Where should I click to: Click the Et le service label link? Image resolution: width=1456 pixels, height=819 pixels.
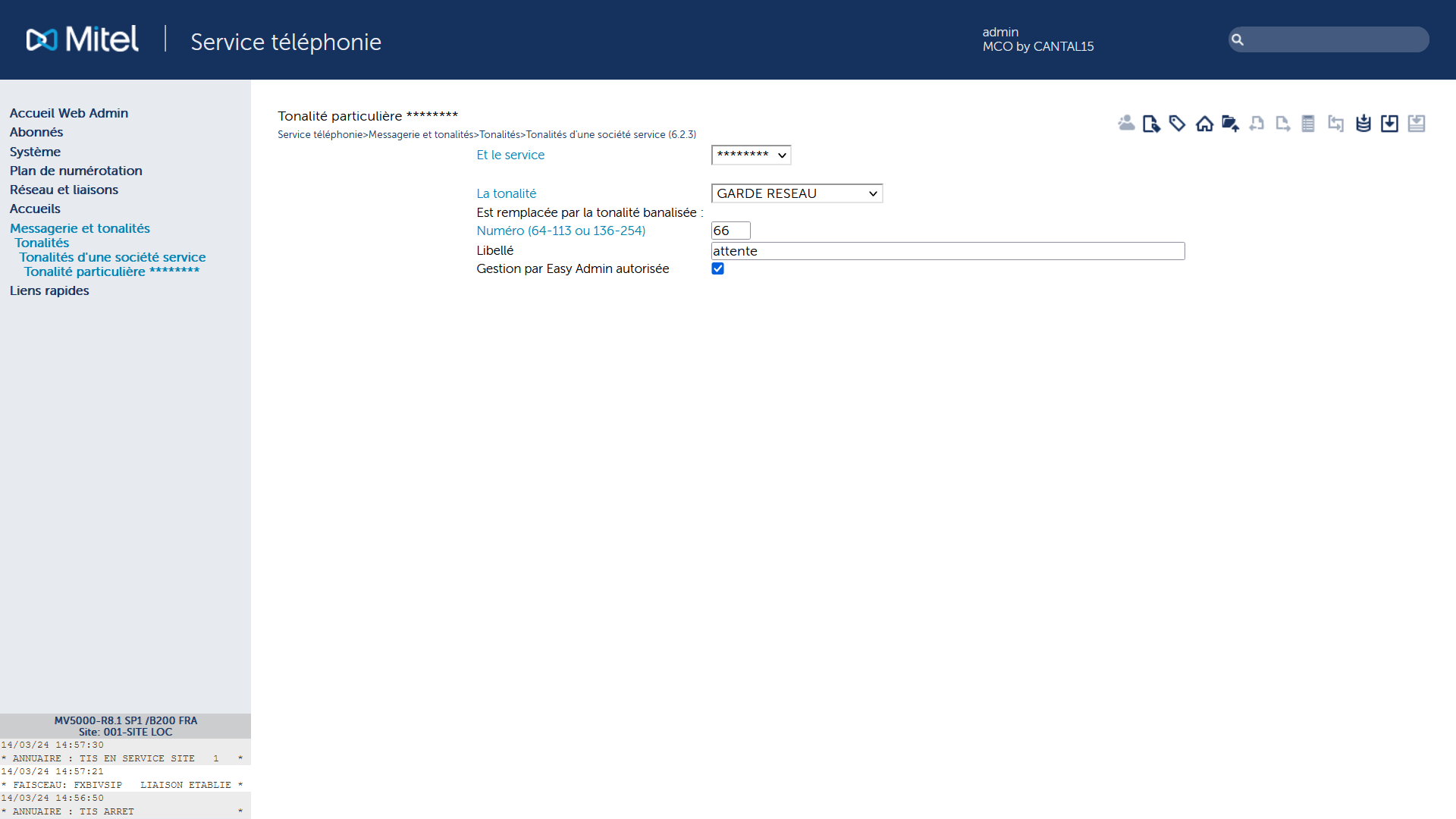coord(510,155)
